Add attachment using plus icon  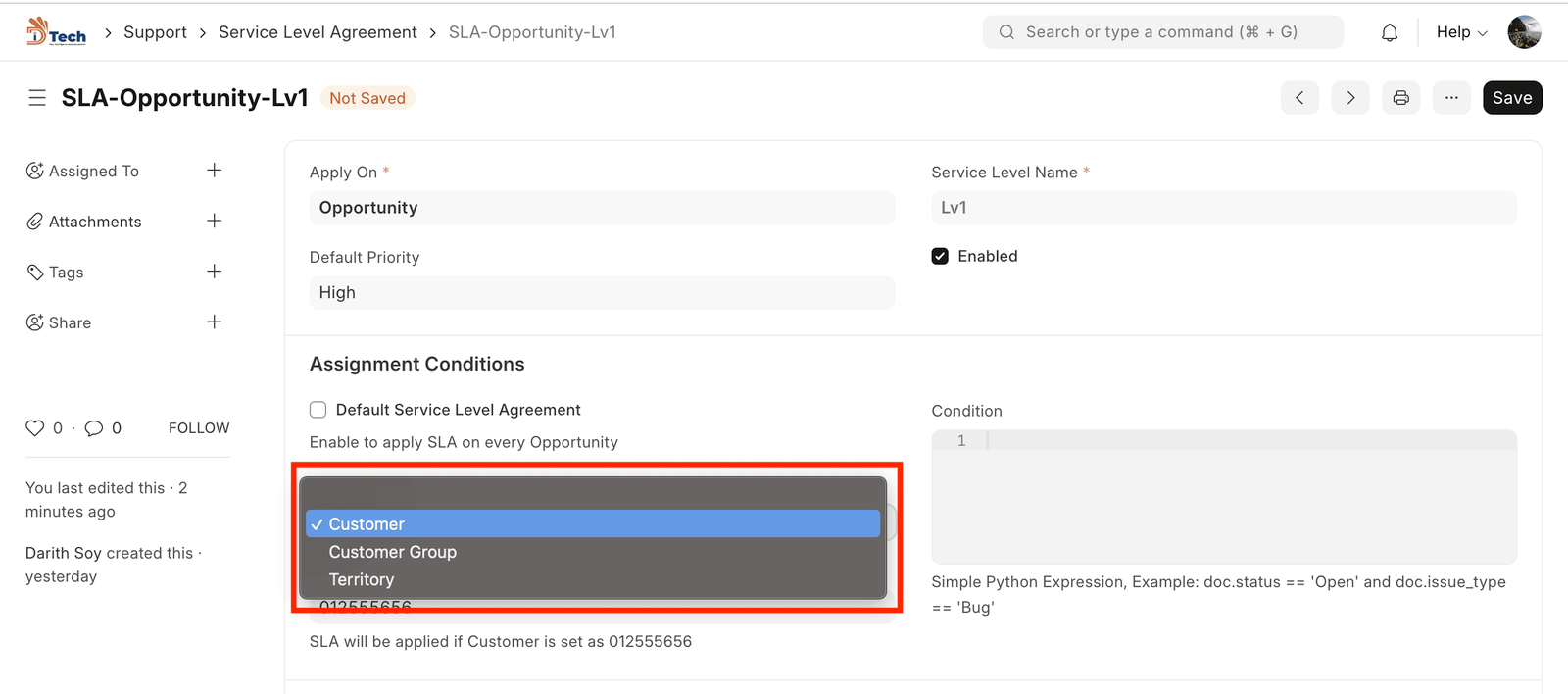pyautogui.click(x=215, y=222)
